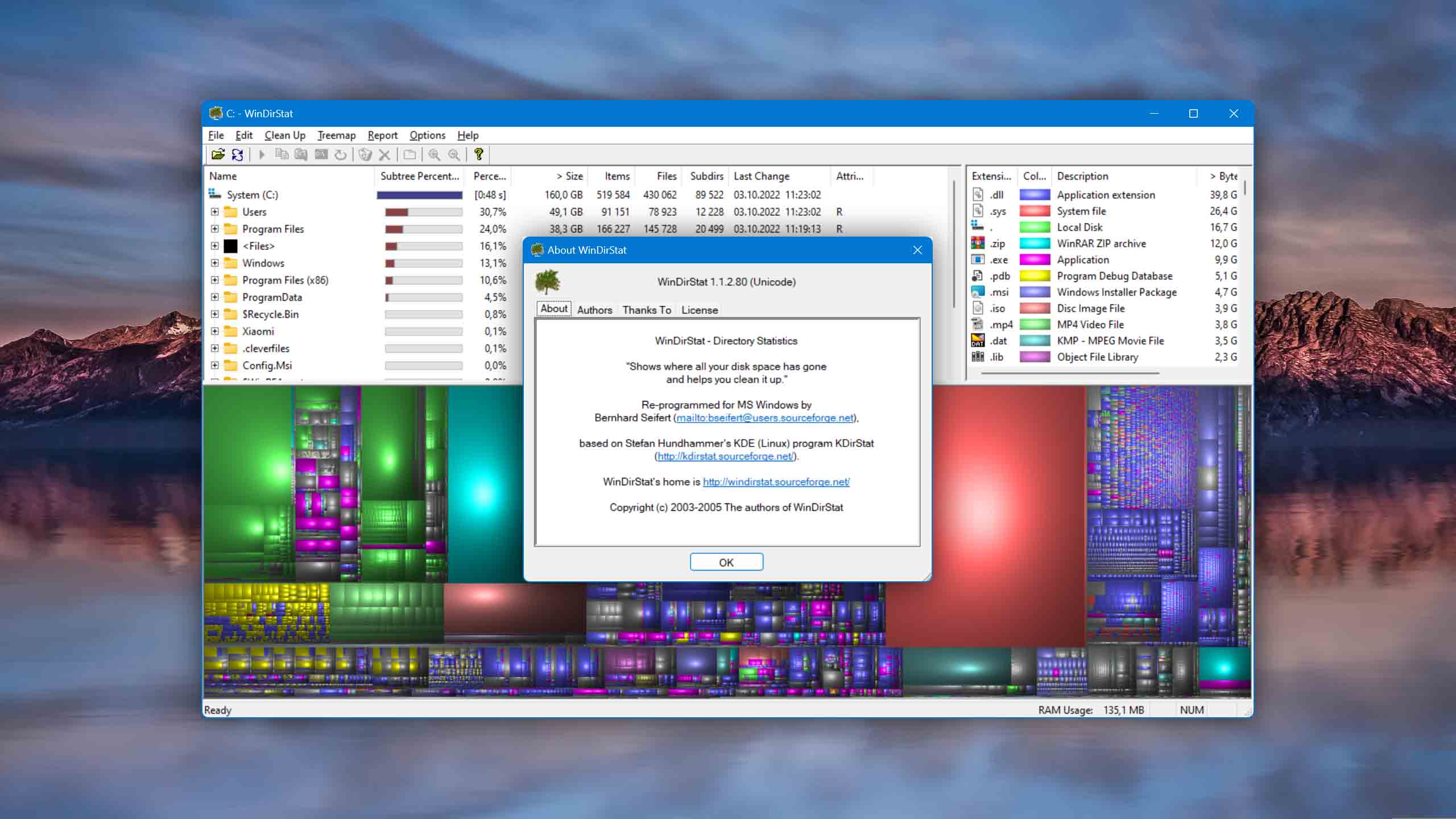Close the About WinDirStat dialog
Viewport: 1456px width, 819px height.
coord(917,250)
